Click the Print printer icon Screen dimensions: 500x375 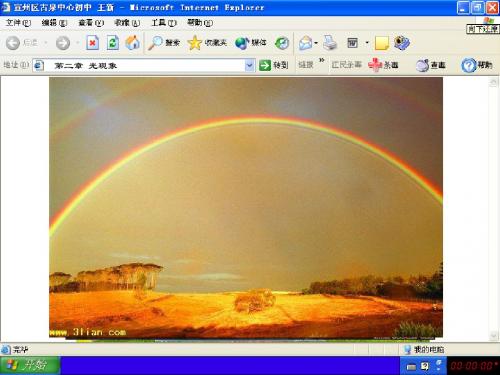point(330,43)
